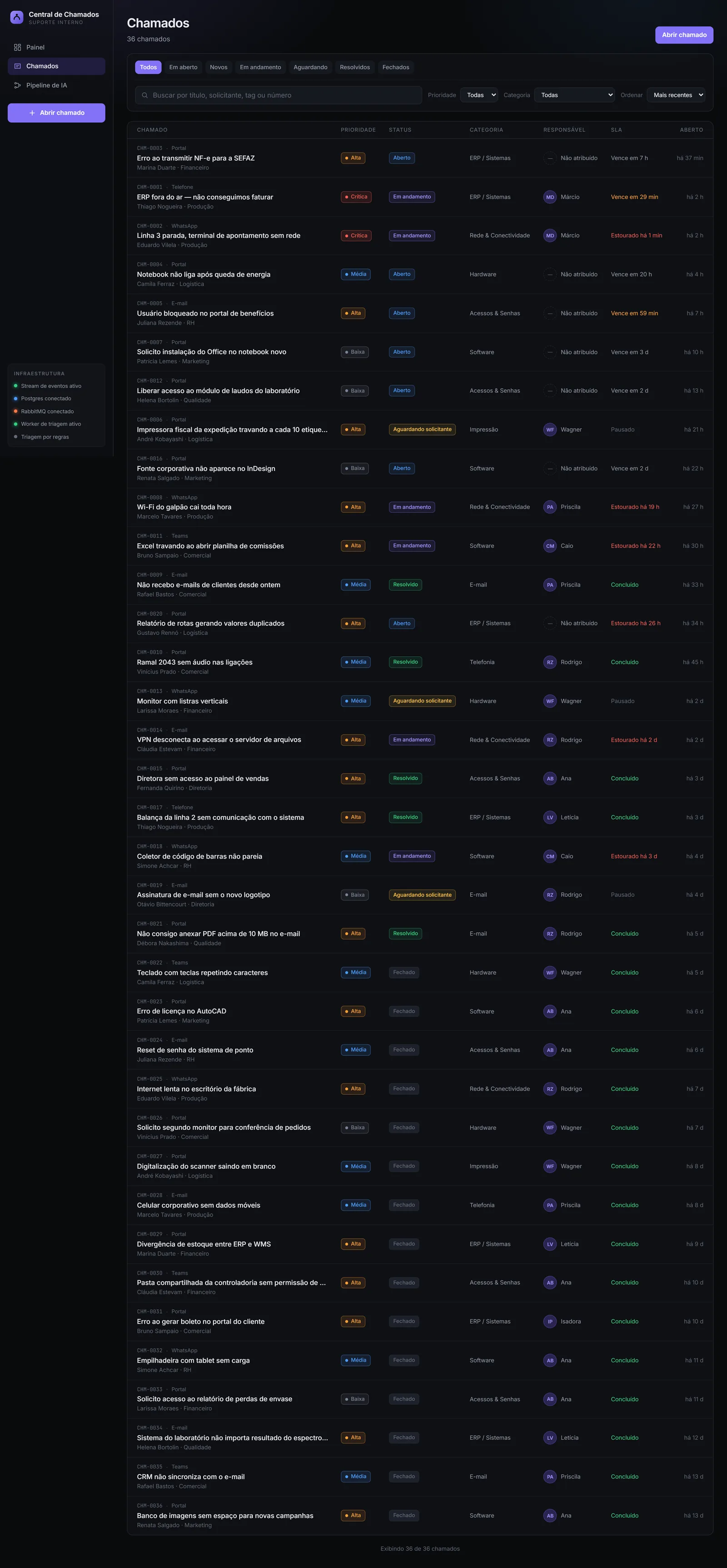Click AB avatar on Diretora sem acesso row
Image resolution: width=727 pixels, height=1568 pixels.
pos(550,778)
